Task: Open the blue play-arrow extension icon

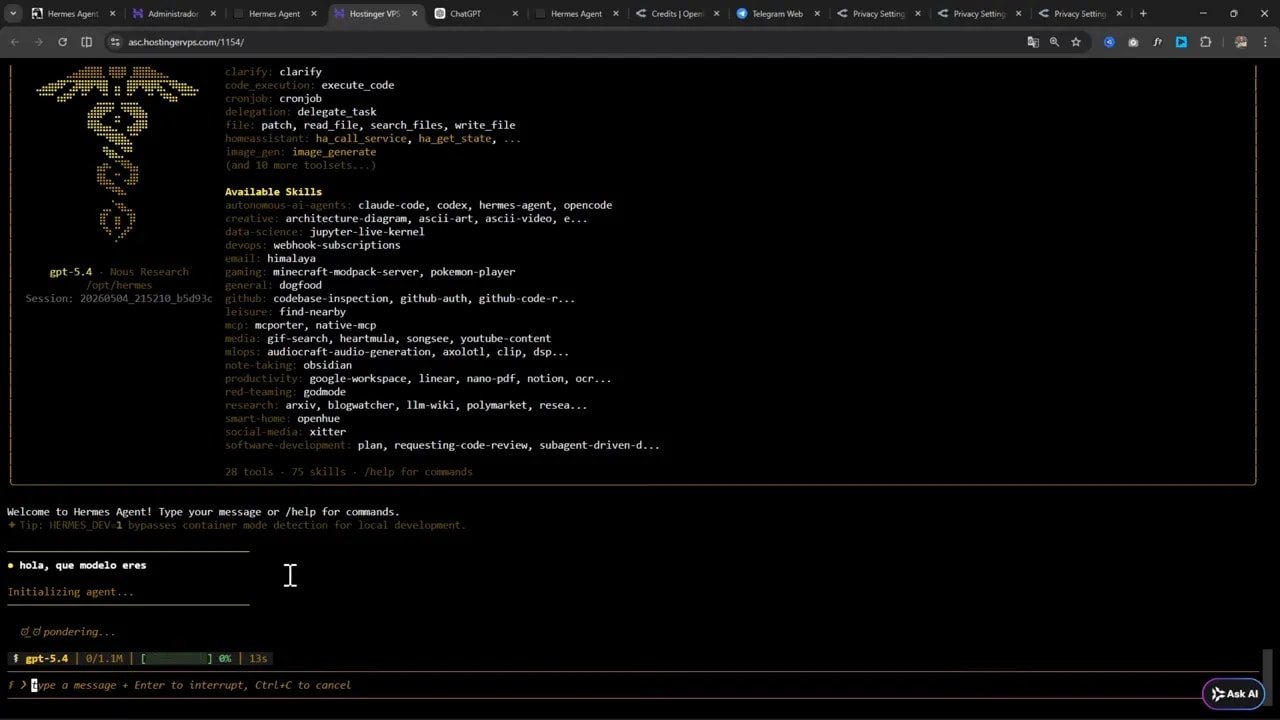Action: tap(1181, 42)
